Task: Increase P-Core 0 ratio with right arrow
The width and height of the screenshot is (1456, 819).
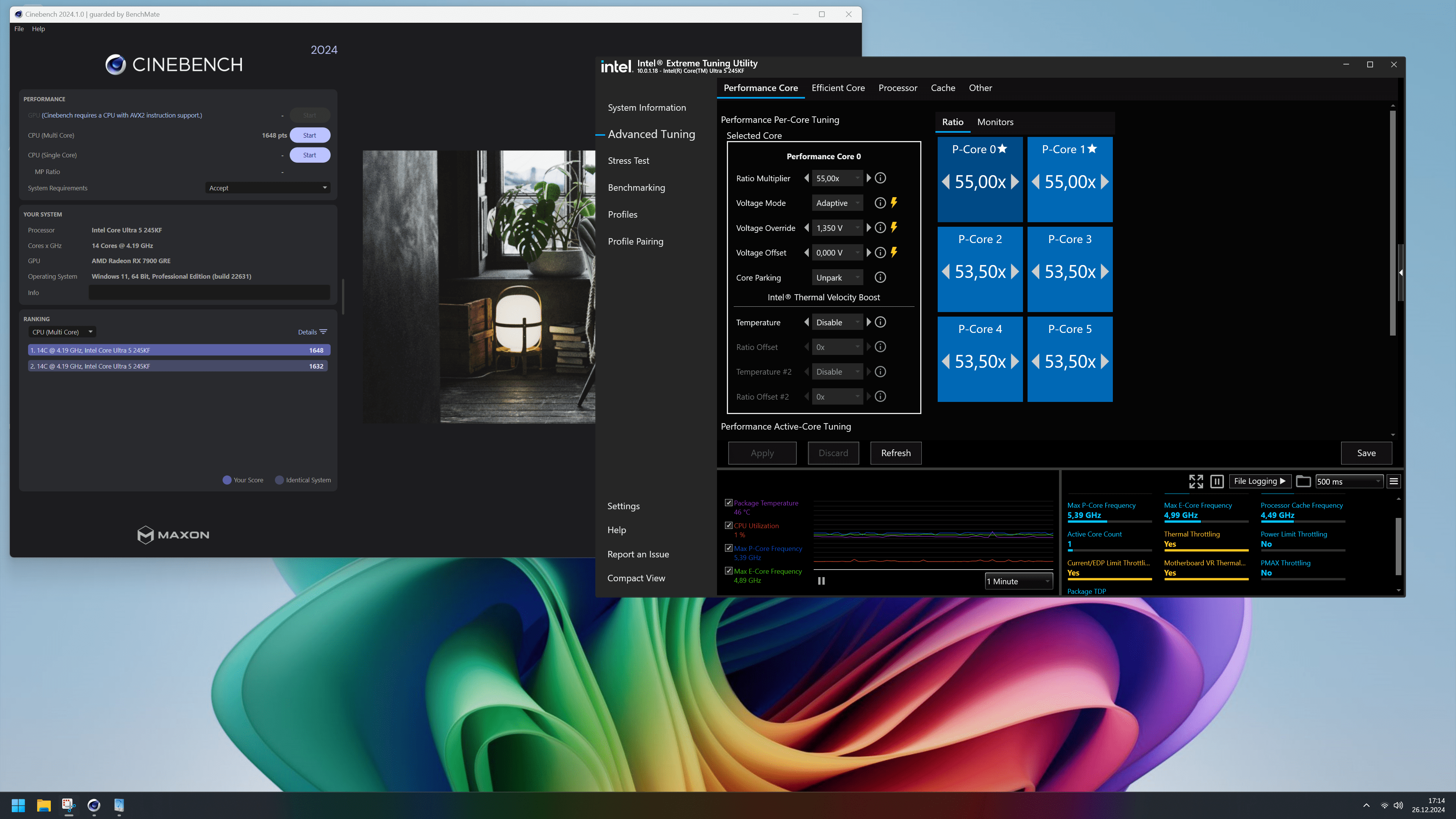Action: (1015, 182)
